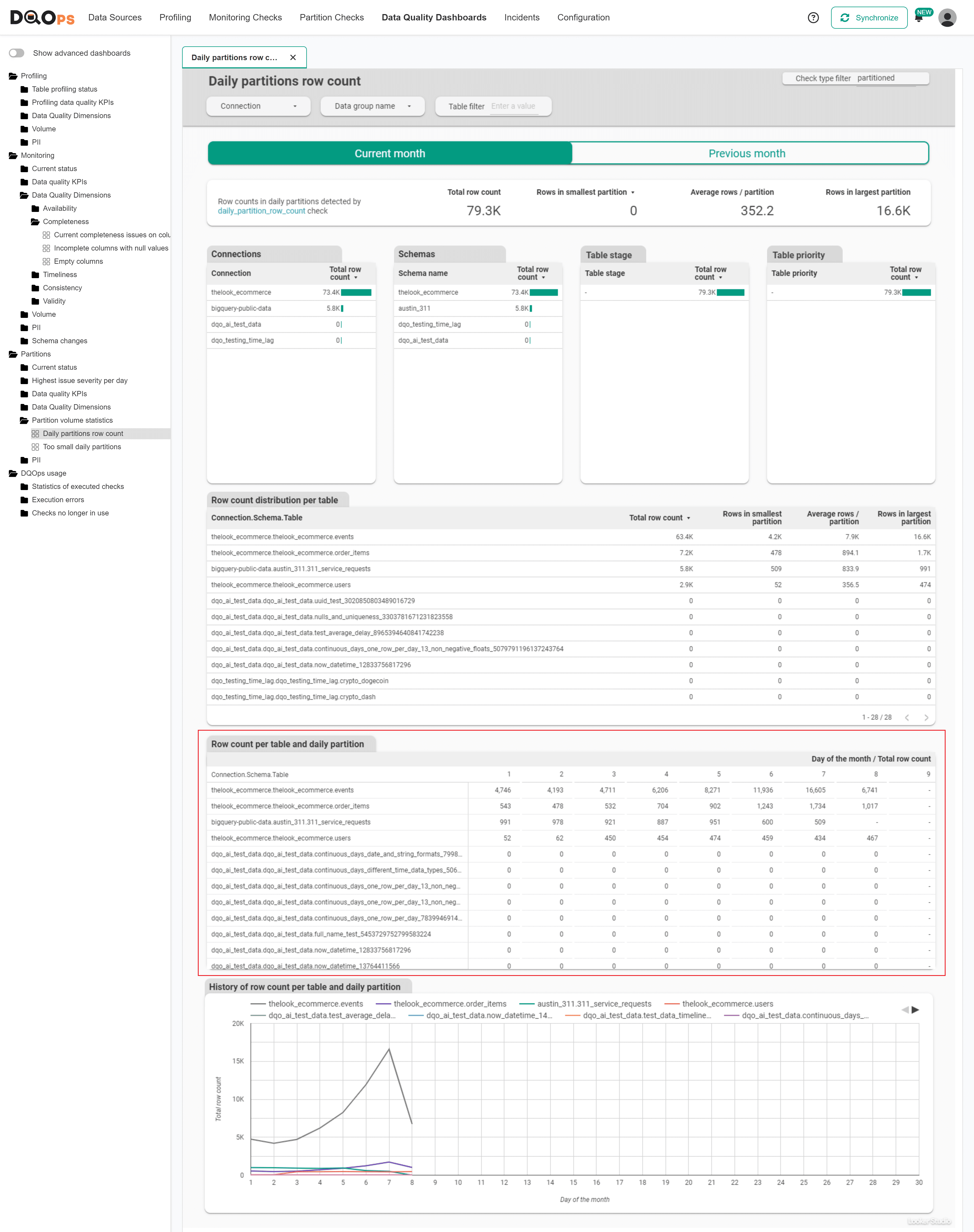The width and height of the screenshot is (974, 1232).
Task: Click the folder icon next to Timeliness
Action: pos(35,275)
